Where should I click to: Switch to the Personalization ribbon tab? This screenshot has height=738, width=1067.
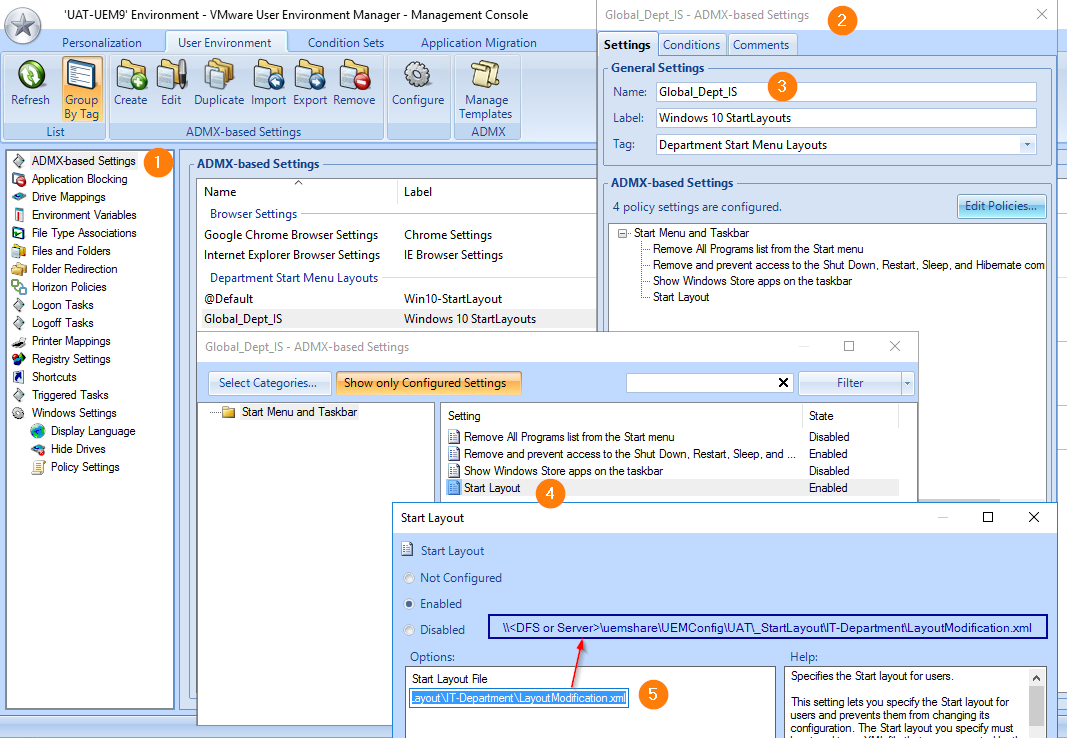102,43
